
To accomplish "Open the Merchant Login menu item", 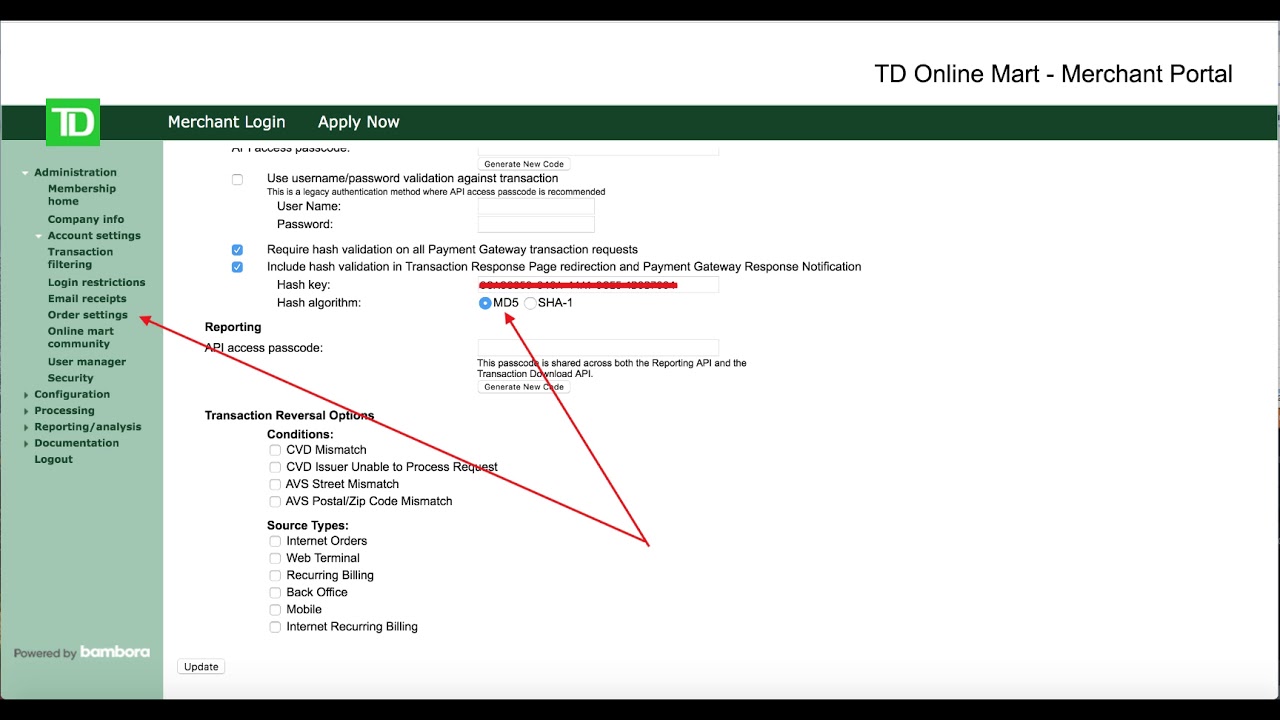I will tap(226, 122).
